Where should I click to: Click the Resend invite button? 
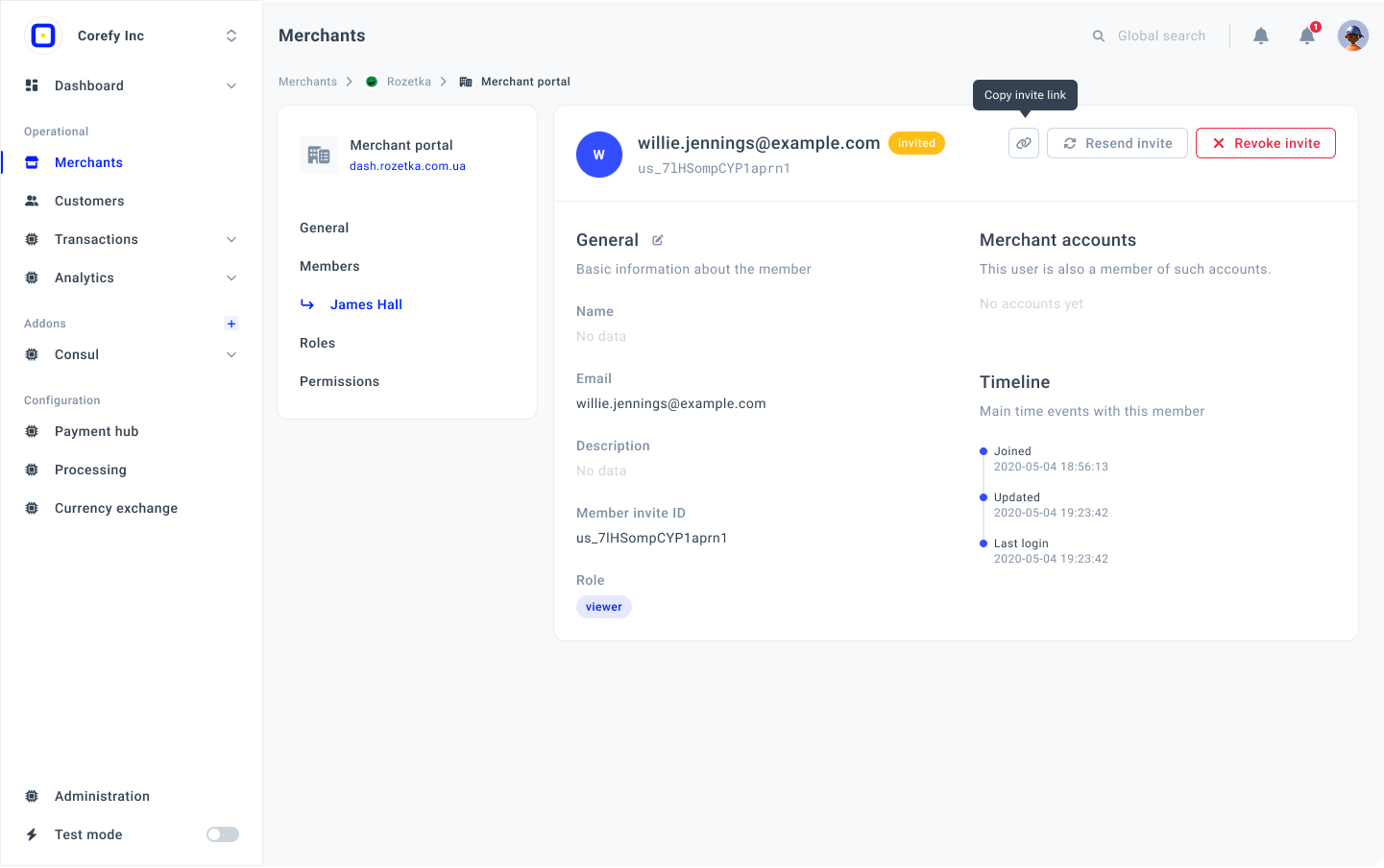click(1117, 143)
